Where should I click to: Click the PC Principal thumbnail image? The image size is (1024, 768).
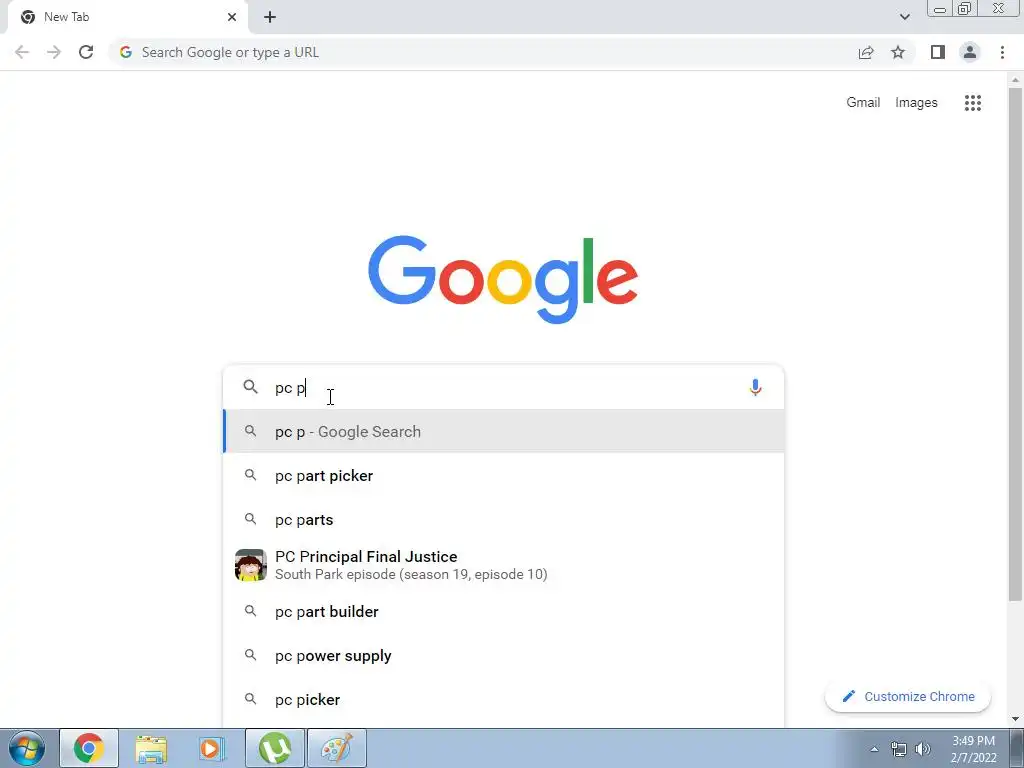(251, 565)
